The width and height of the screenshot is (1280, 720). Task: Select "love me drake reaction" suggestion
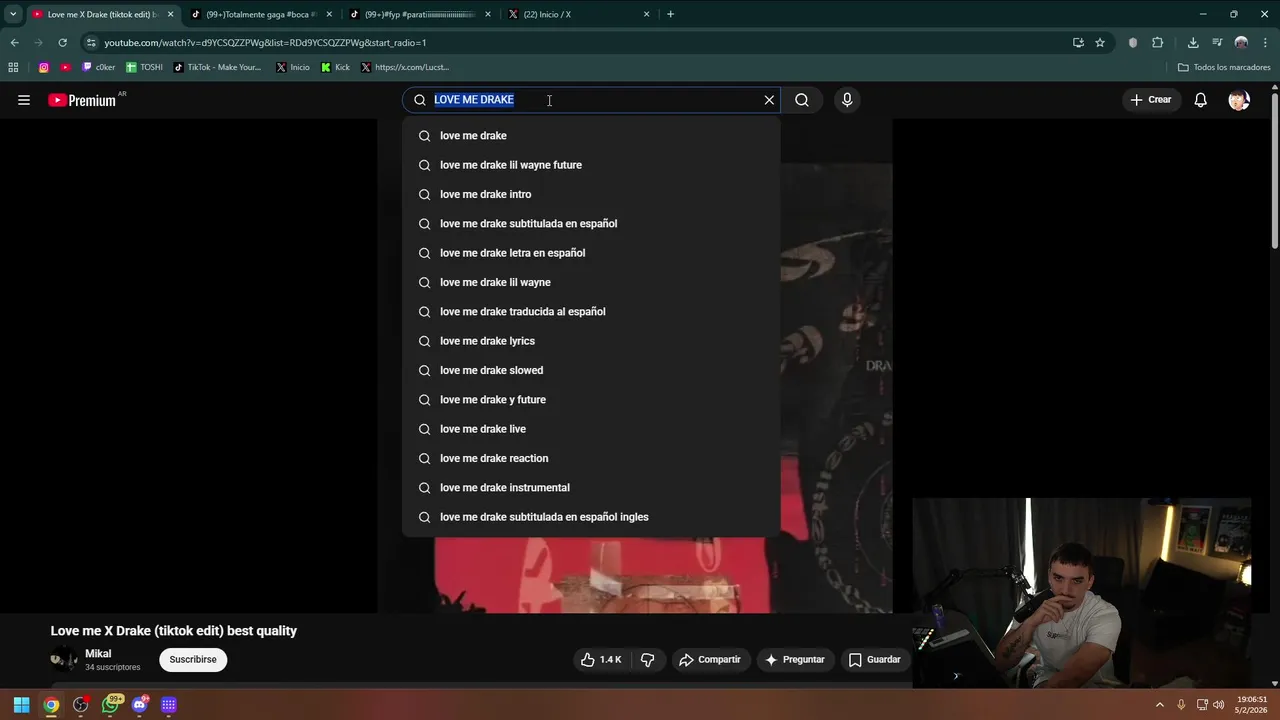tap(591, 458)
